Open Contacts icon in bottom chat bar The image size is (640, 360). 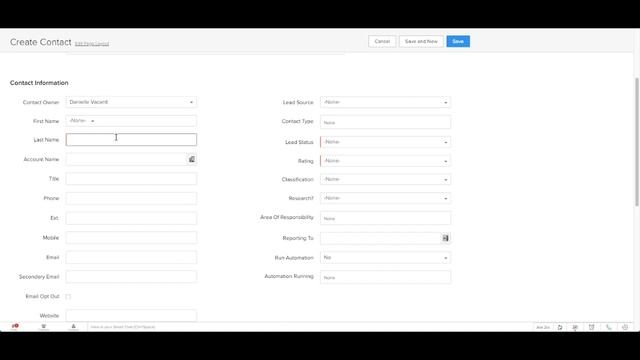(x=73, y=327)
